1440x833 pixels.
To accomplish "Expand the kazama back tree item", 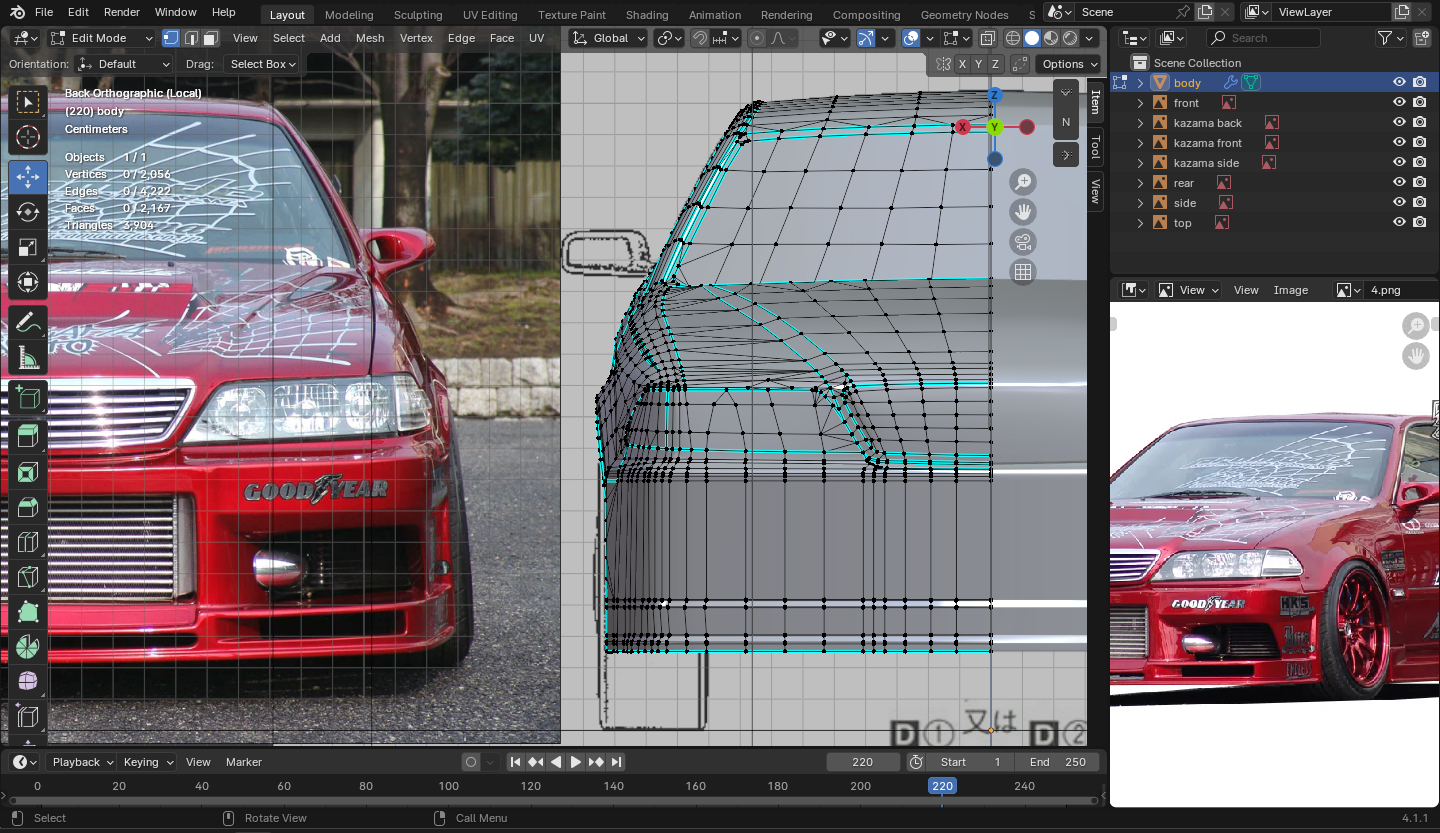I will [1140, 123].
